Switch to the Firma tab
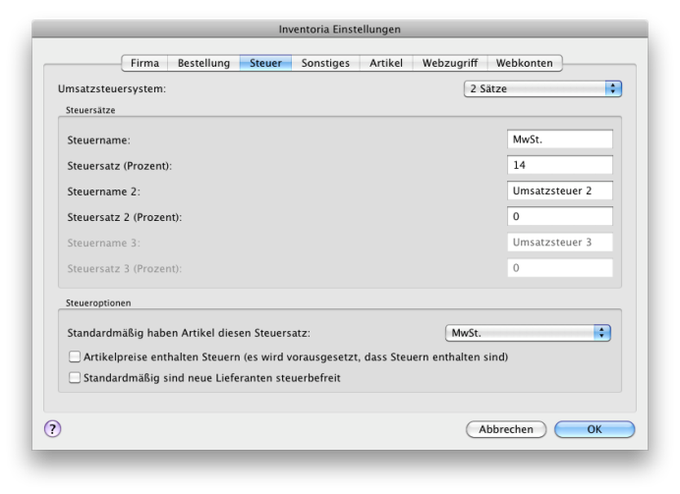Screen dimensions: 680x494 pos(145,63)
